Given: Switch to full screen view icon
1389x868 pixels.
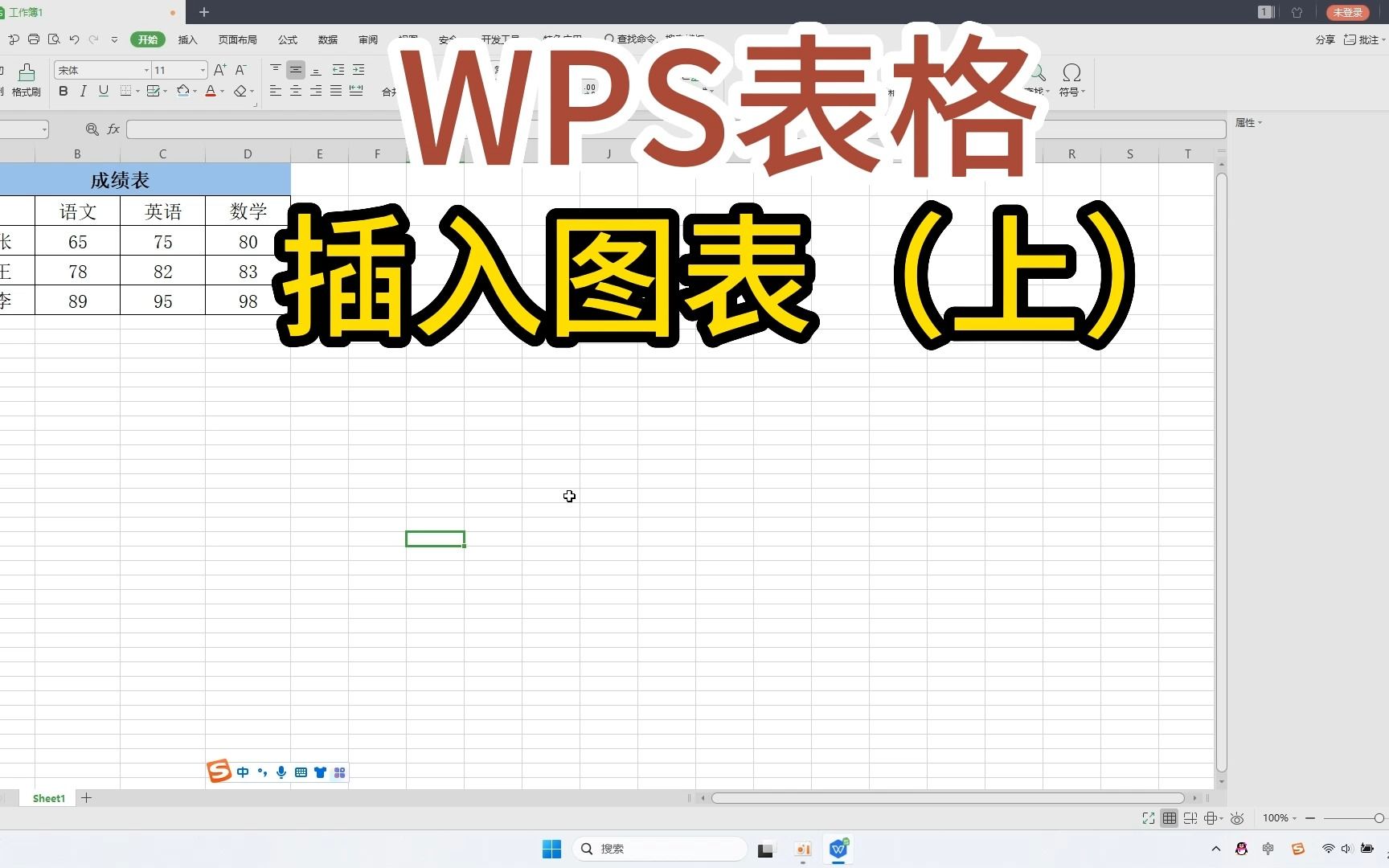Looking at the screenshot, I should tap(1149, 818).
